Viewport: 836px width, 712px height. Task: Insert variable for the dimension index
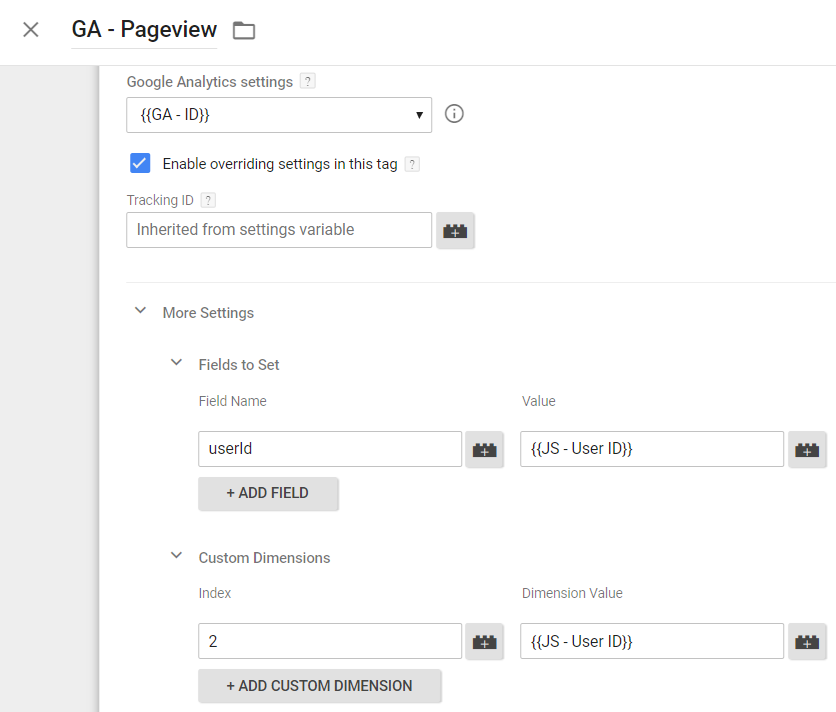(x=485, y=642)
